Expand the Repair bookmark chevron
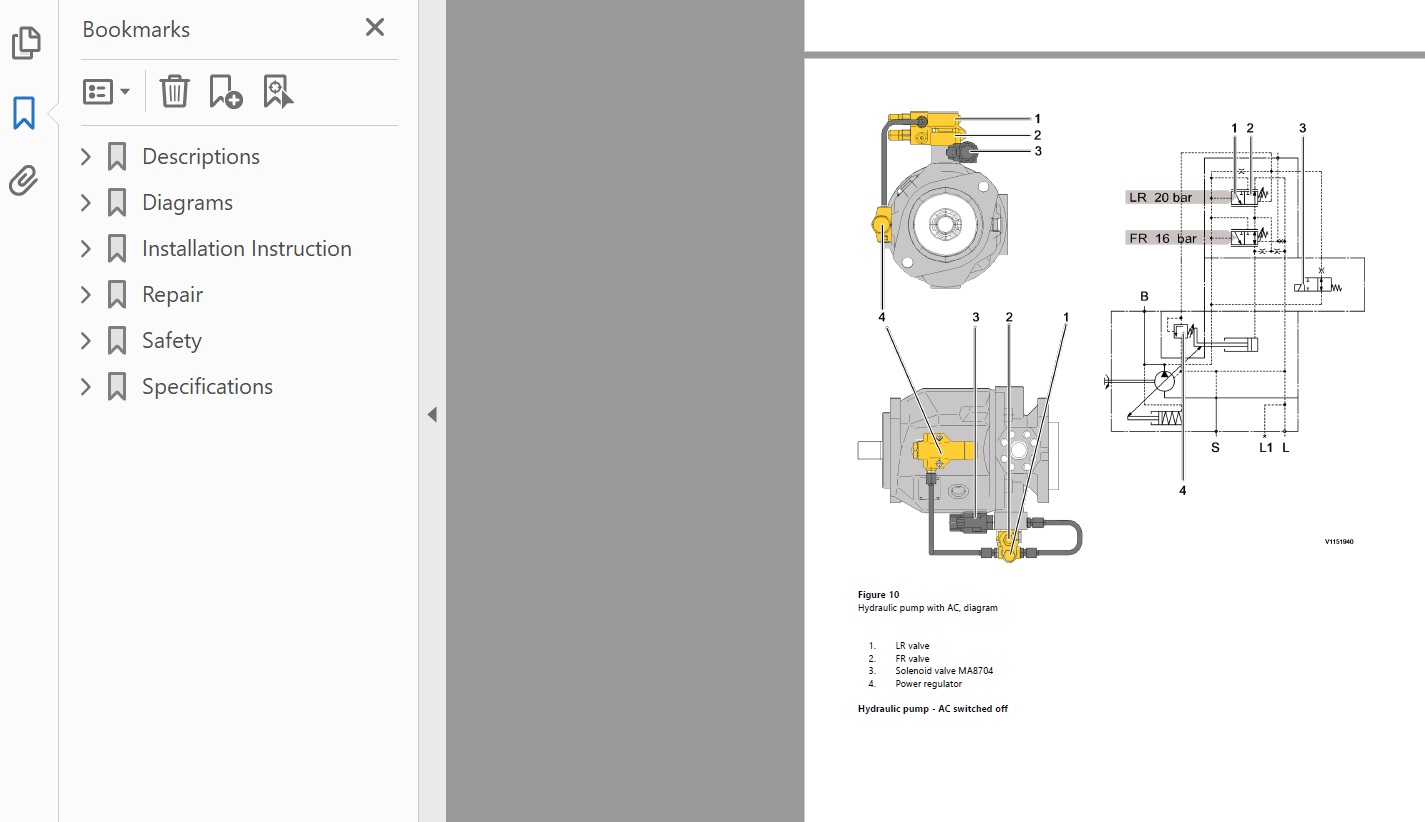The width and height of the screenshot is (1425, 822). coord(86,295)
